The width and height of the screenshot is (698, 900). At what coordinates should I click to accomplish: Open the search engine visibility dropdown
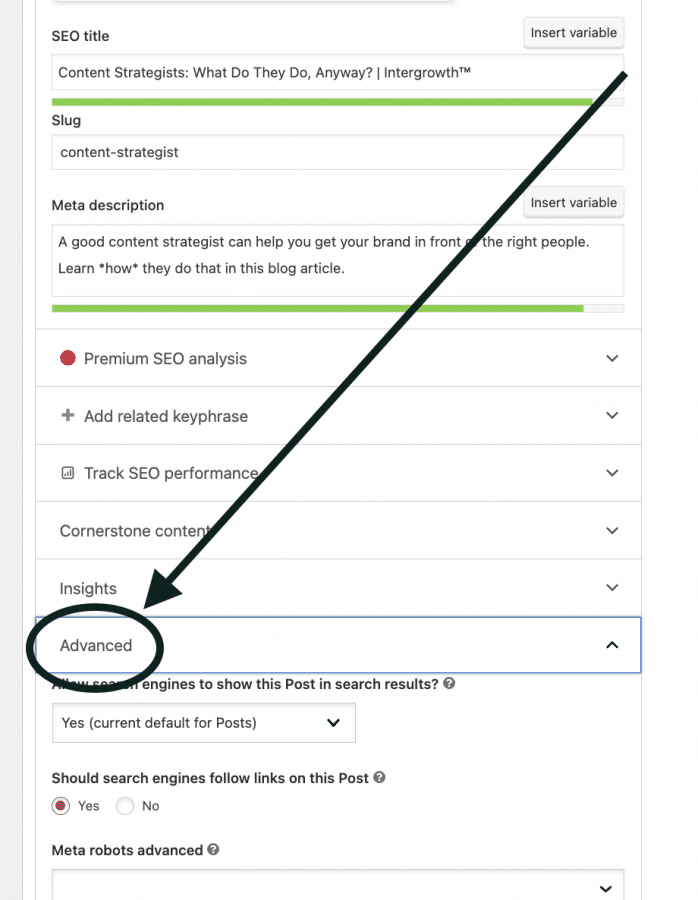tap(203, 723)
